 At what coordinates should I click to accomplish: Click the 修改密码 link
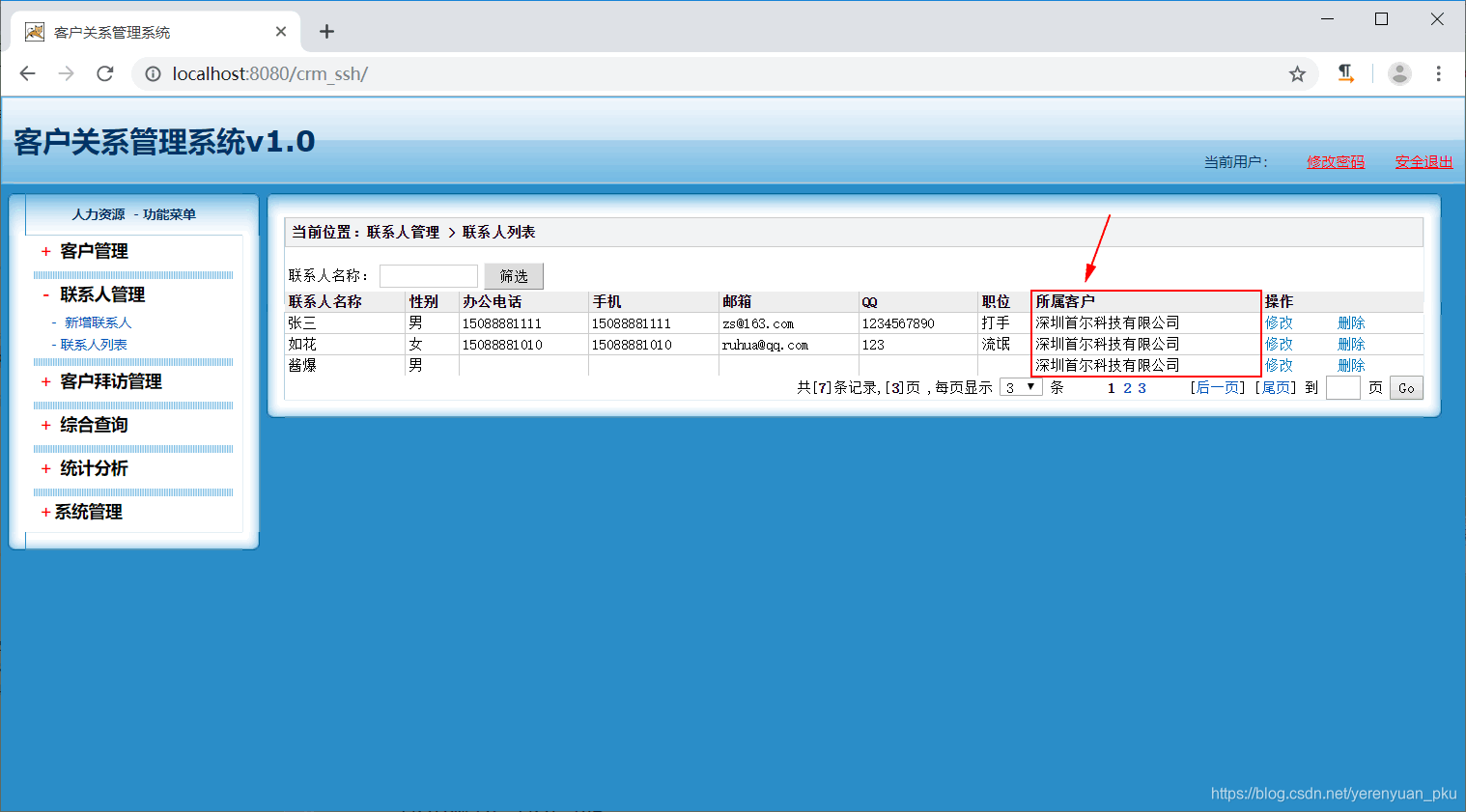pyautogui.click(x=1336, y=162)
